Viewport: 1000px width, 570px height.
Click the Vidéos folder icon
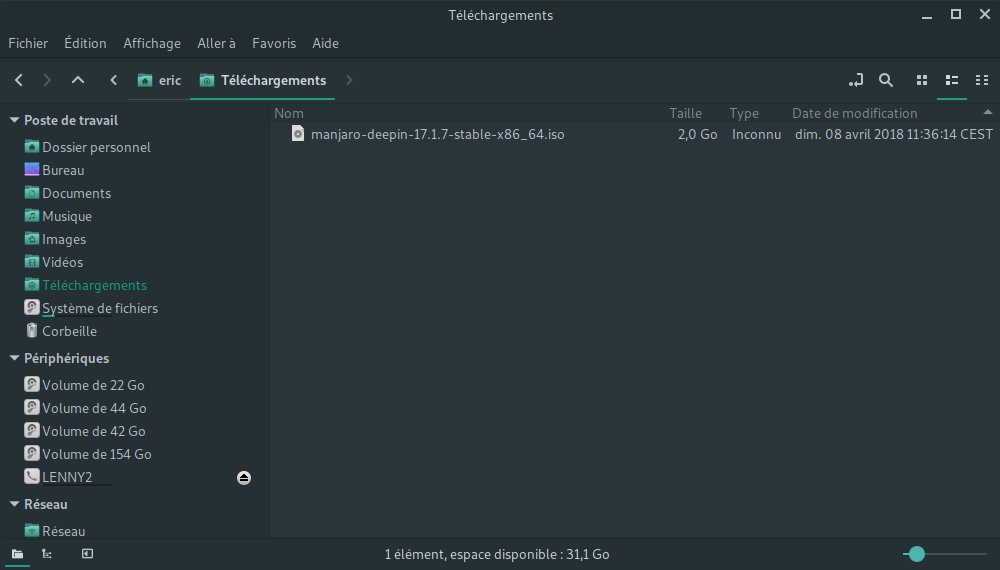click(32, 261)
